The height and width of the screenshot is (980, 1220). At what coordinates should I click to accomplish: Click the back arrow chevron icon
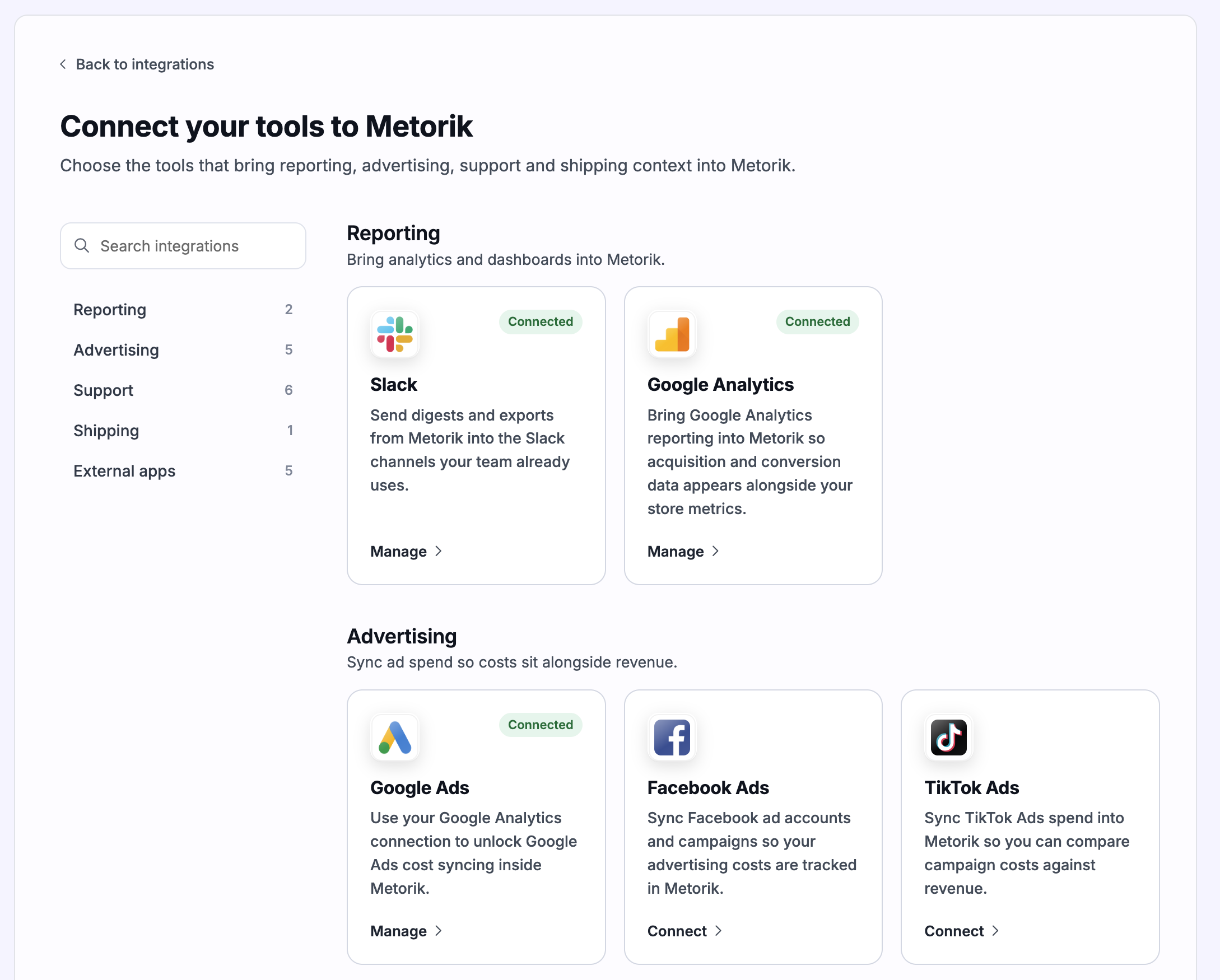pyautogui.click(x=63, y=64)
